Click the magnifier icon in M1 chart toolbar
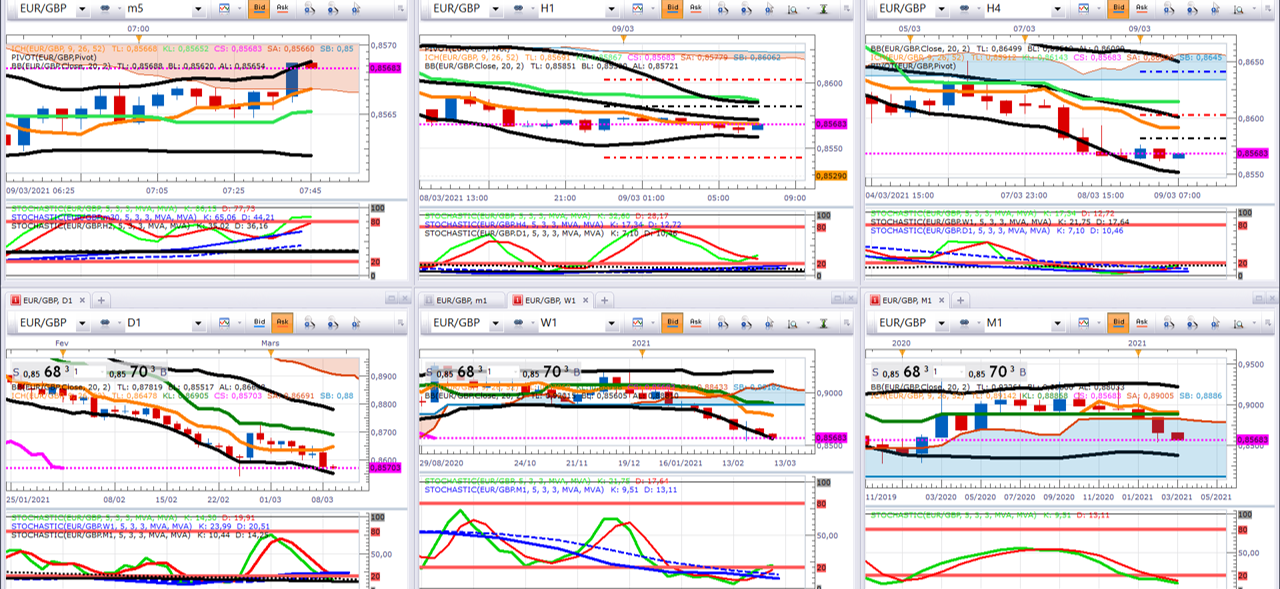The height and width of the screenshot is (589, 1280). [x=1238, y=322]
